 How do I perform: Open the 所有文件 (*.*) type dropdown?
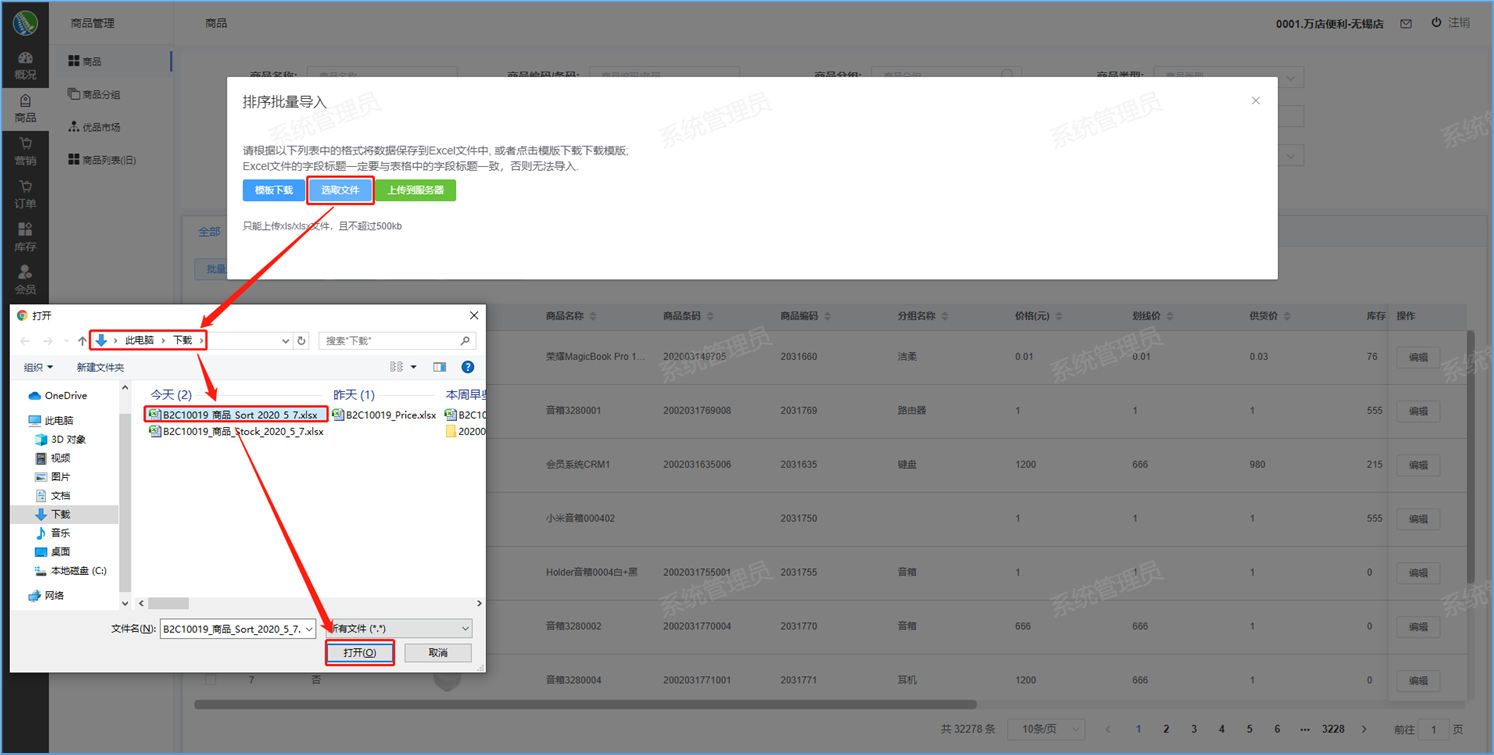point(397,628)
